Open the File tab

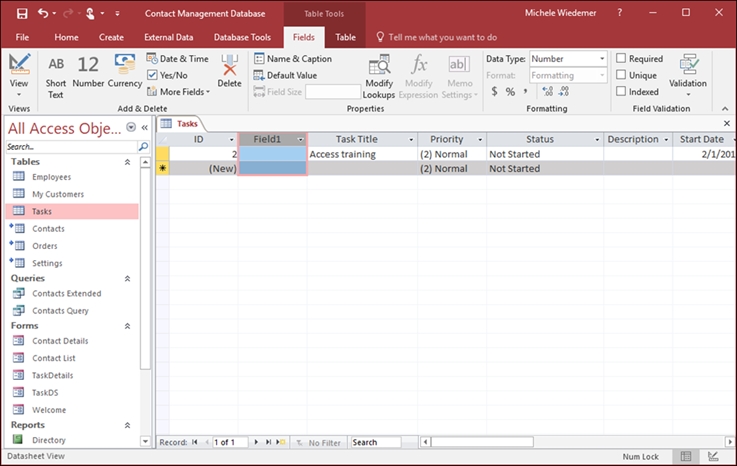(x=22, y=37)
